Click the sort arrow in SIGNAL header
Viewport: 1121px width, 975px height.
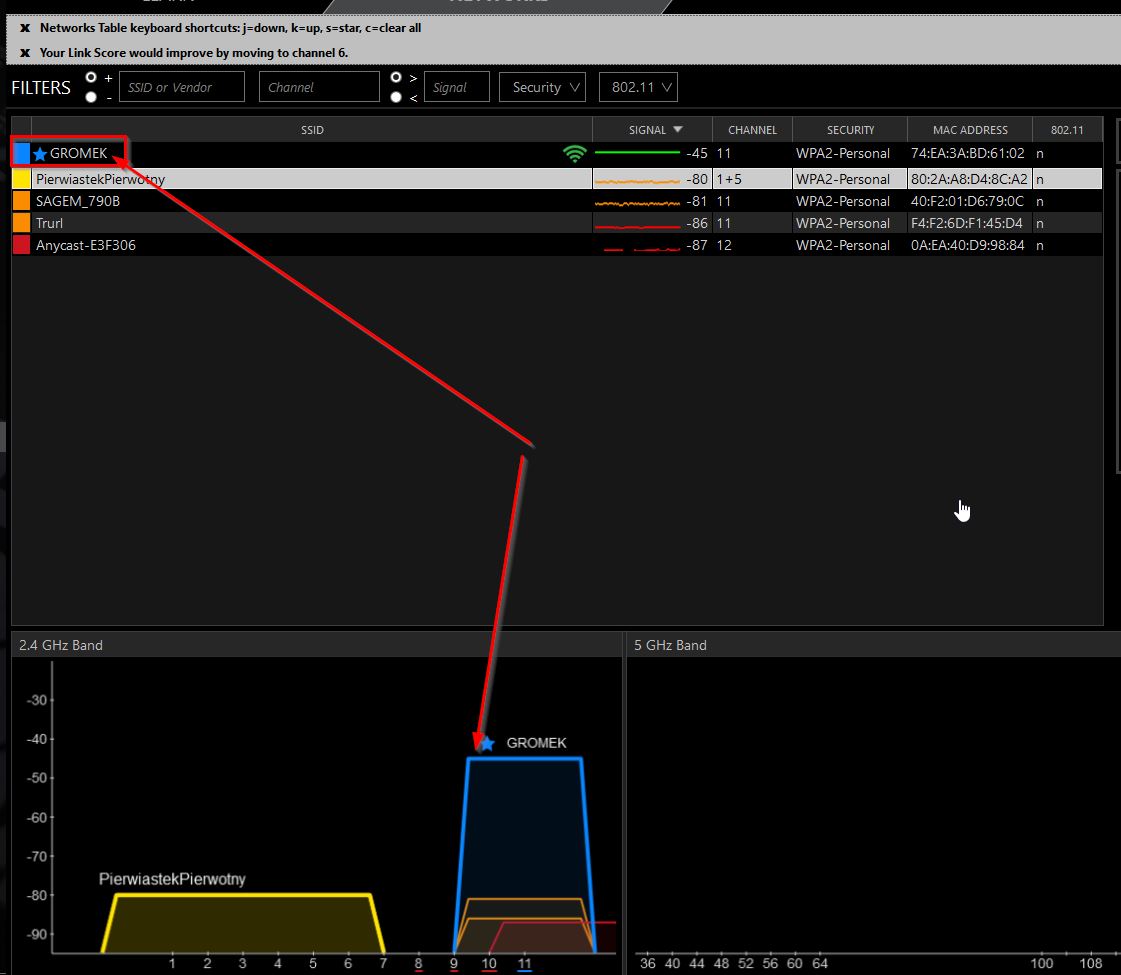678,130
